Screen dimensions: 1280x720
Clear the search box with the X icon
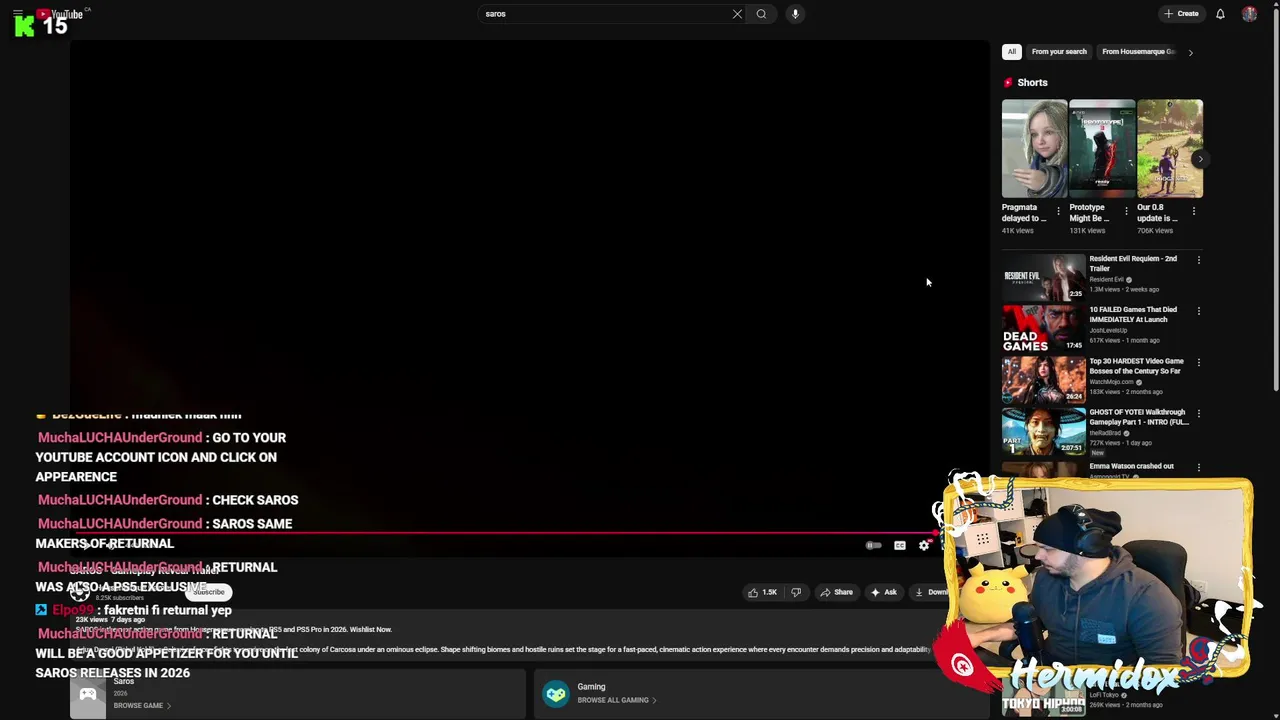[x=737, y=14]
